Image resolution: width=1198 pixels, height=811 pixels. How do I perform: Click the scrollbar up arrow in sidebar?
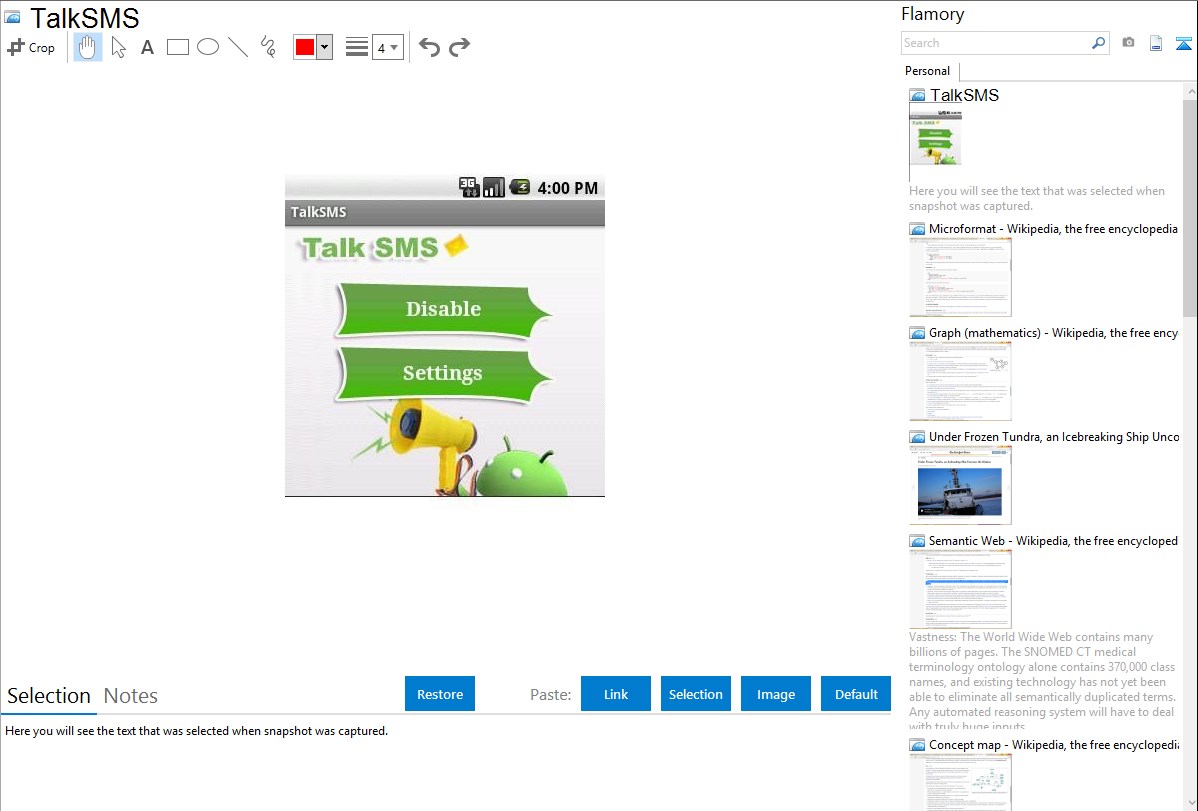[x=1190, y=91]
